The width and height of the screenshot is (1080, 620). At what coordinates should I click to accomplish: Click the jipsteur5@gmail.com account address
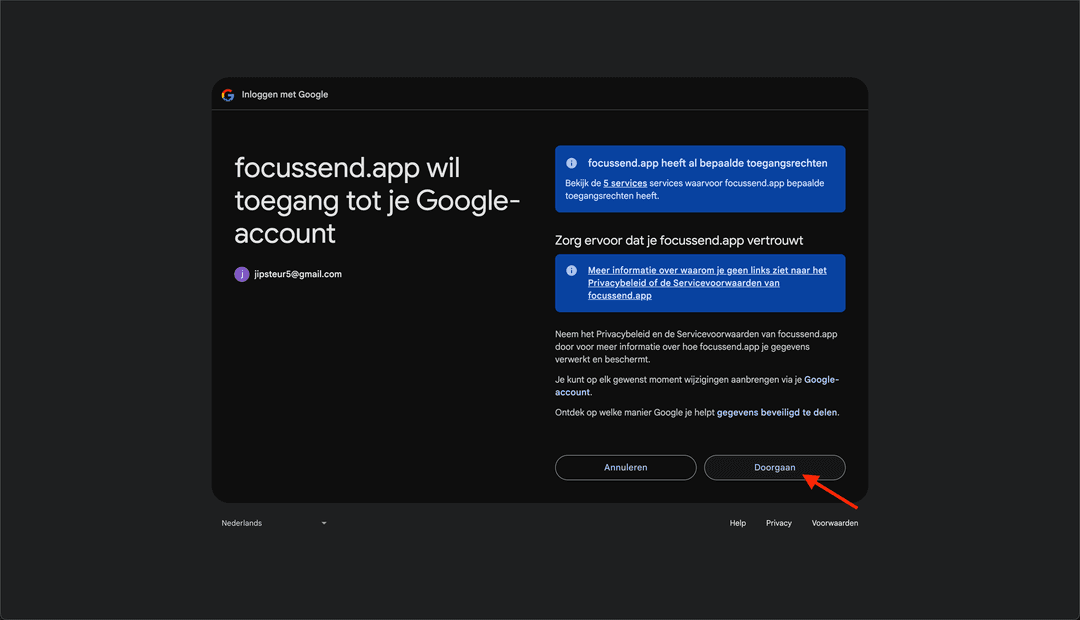298,274
